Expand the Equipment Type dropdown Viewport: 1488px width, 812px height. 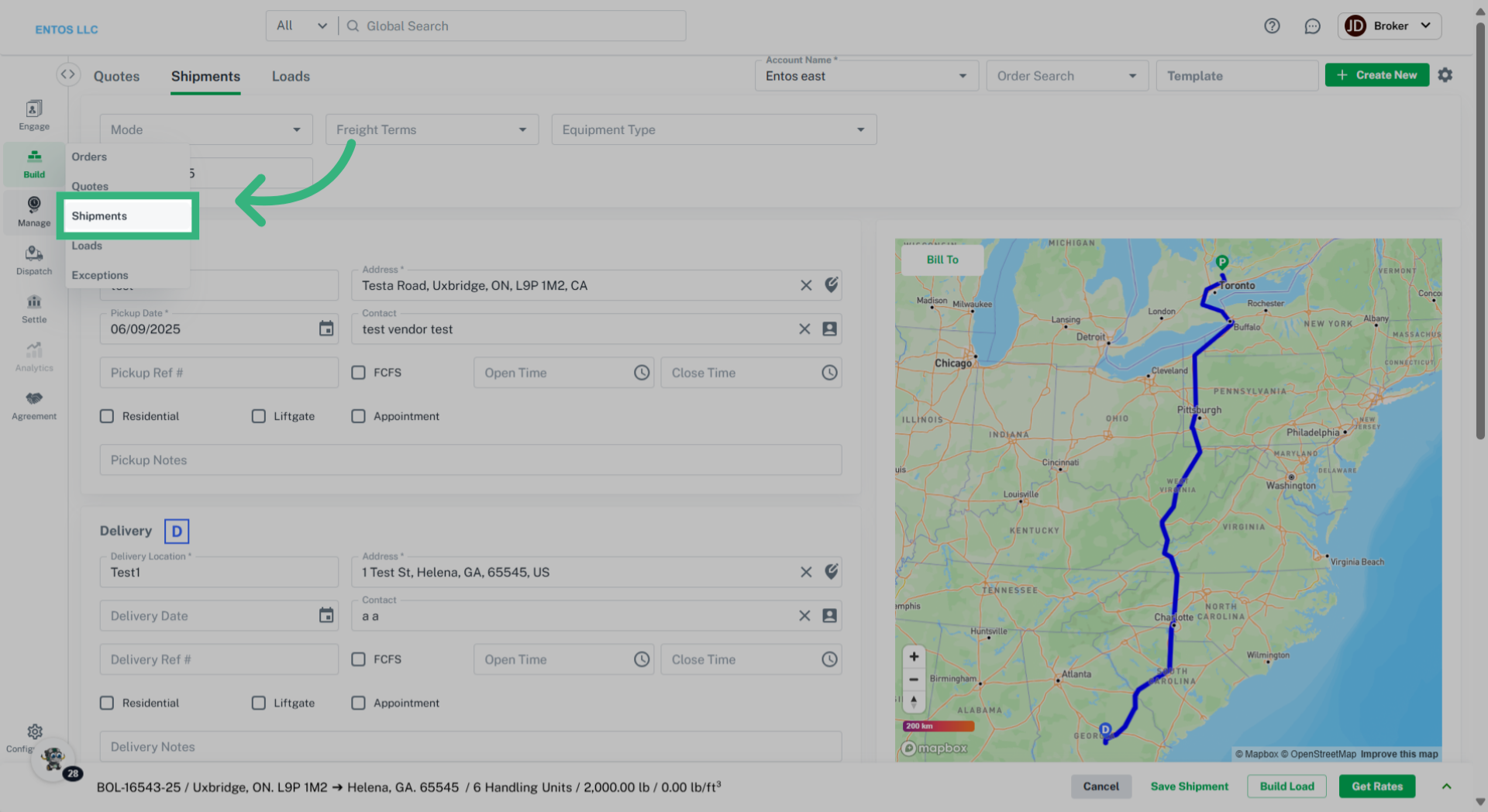click(x=713, y=129)
